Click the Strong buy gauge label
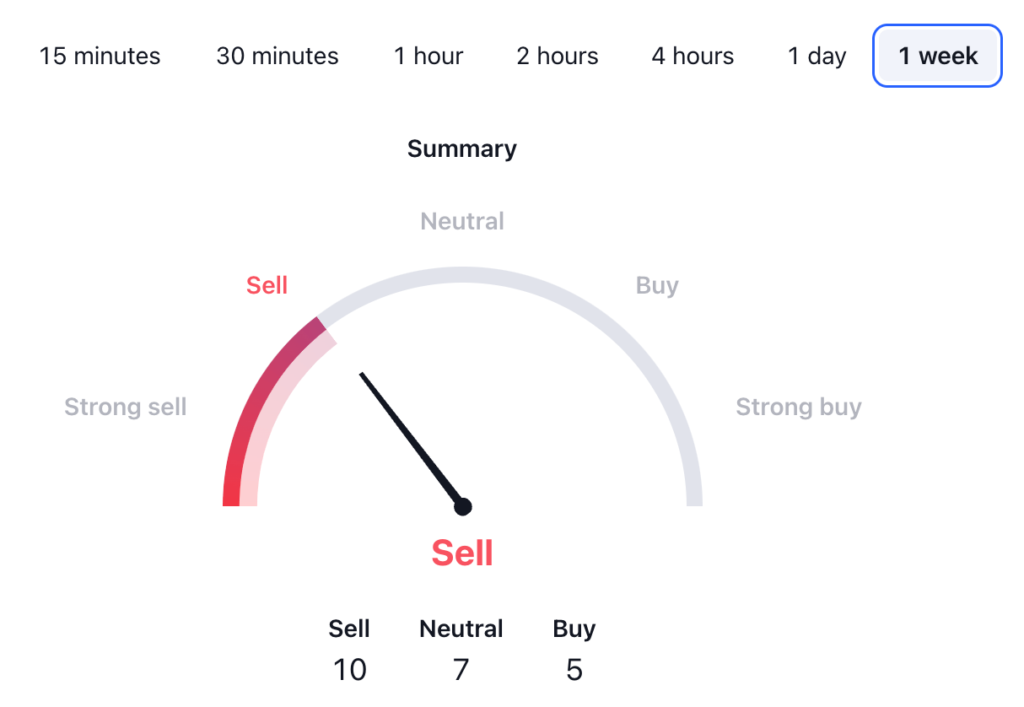This screenshot has width=1024, height=707. (x=798, y=407)
